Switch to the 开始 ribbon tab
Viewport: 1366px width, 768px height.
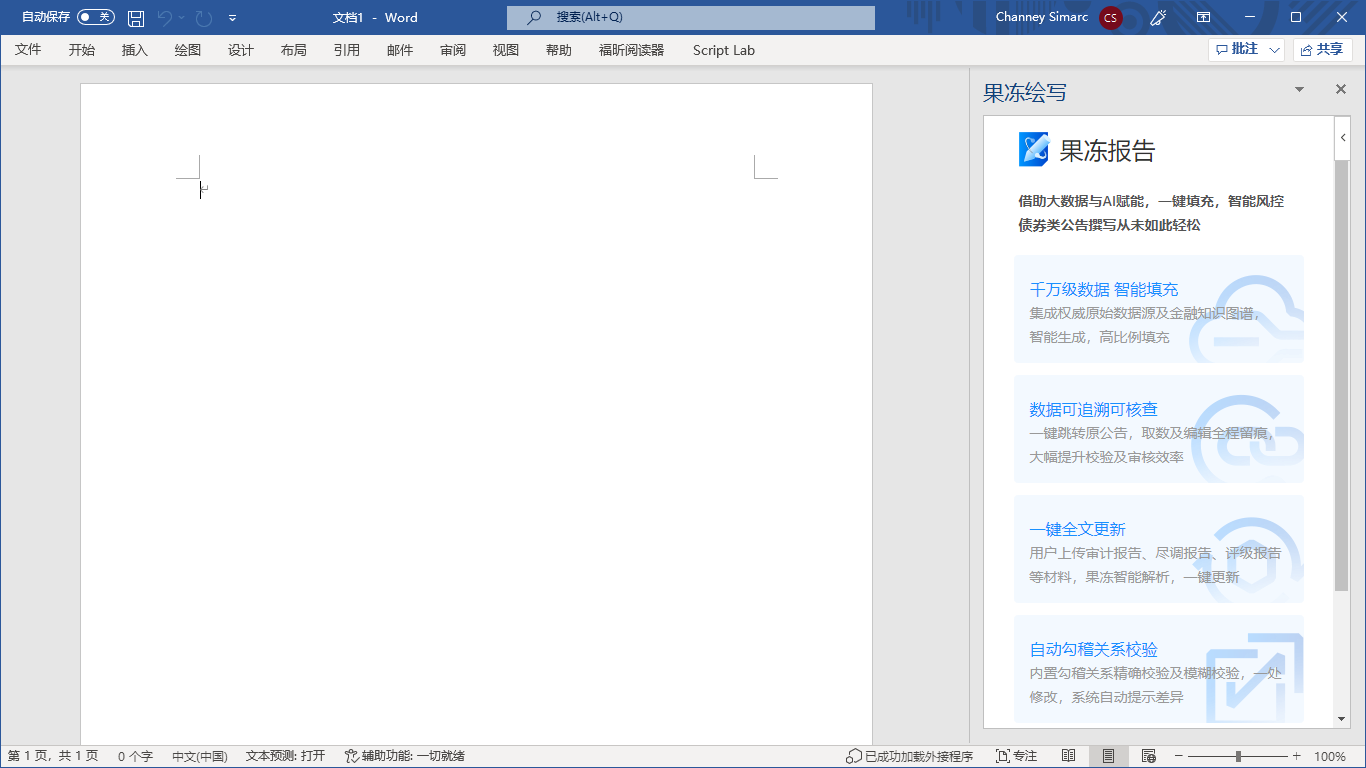click(81, 50)
